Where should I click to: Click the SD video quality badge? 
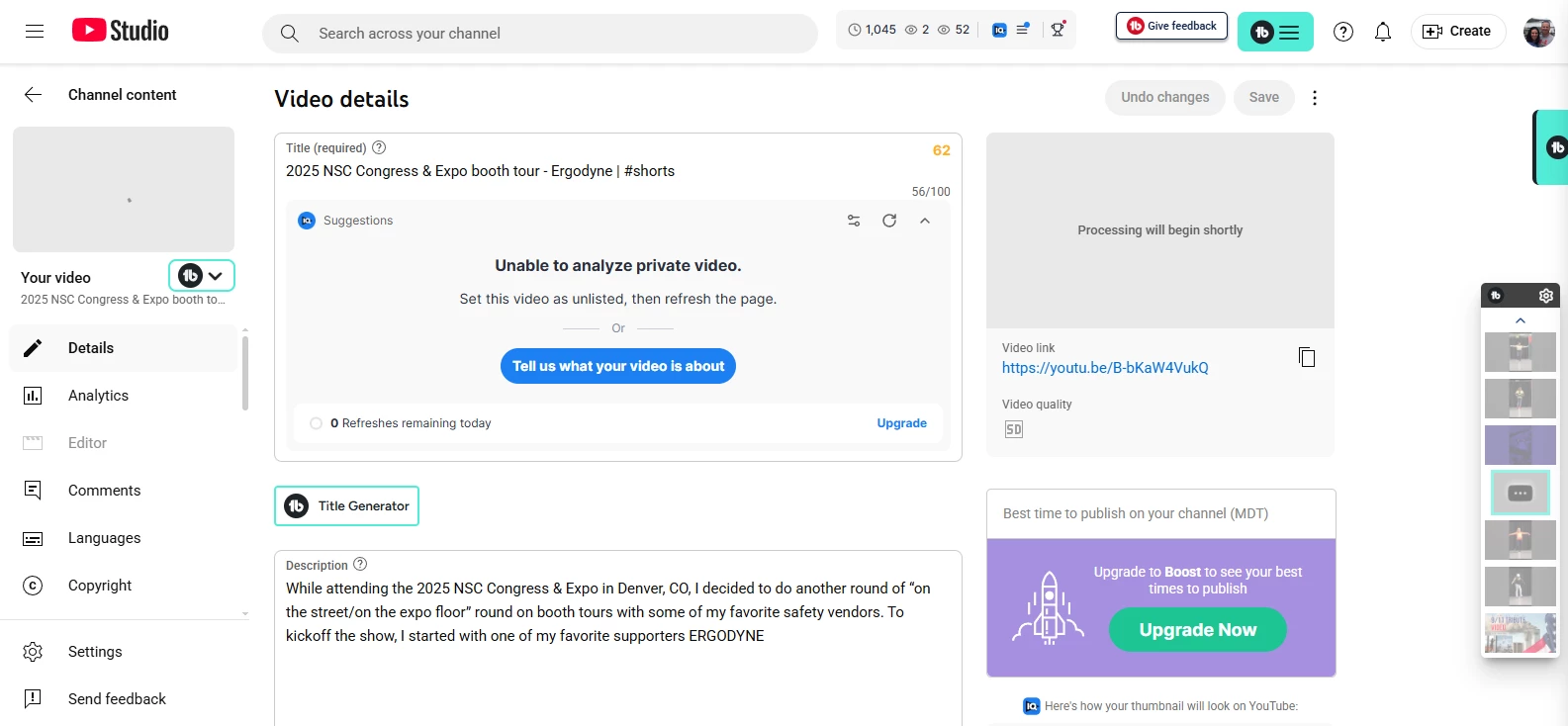click(1014, 429)
